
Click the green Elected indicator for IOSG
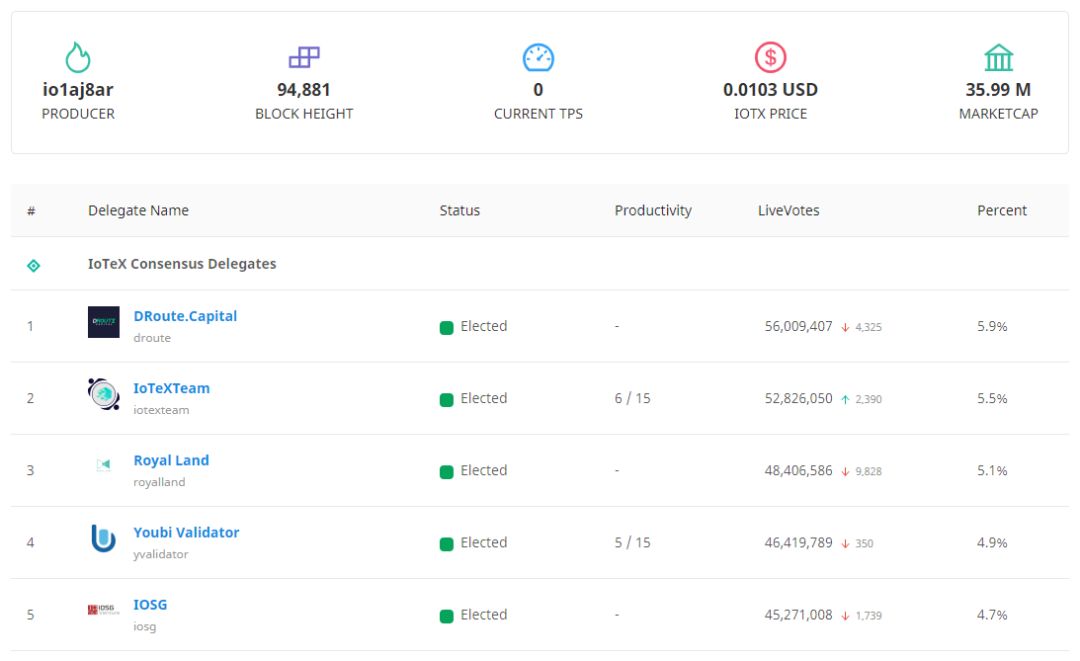click(446, 616)
